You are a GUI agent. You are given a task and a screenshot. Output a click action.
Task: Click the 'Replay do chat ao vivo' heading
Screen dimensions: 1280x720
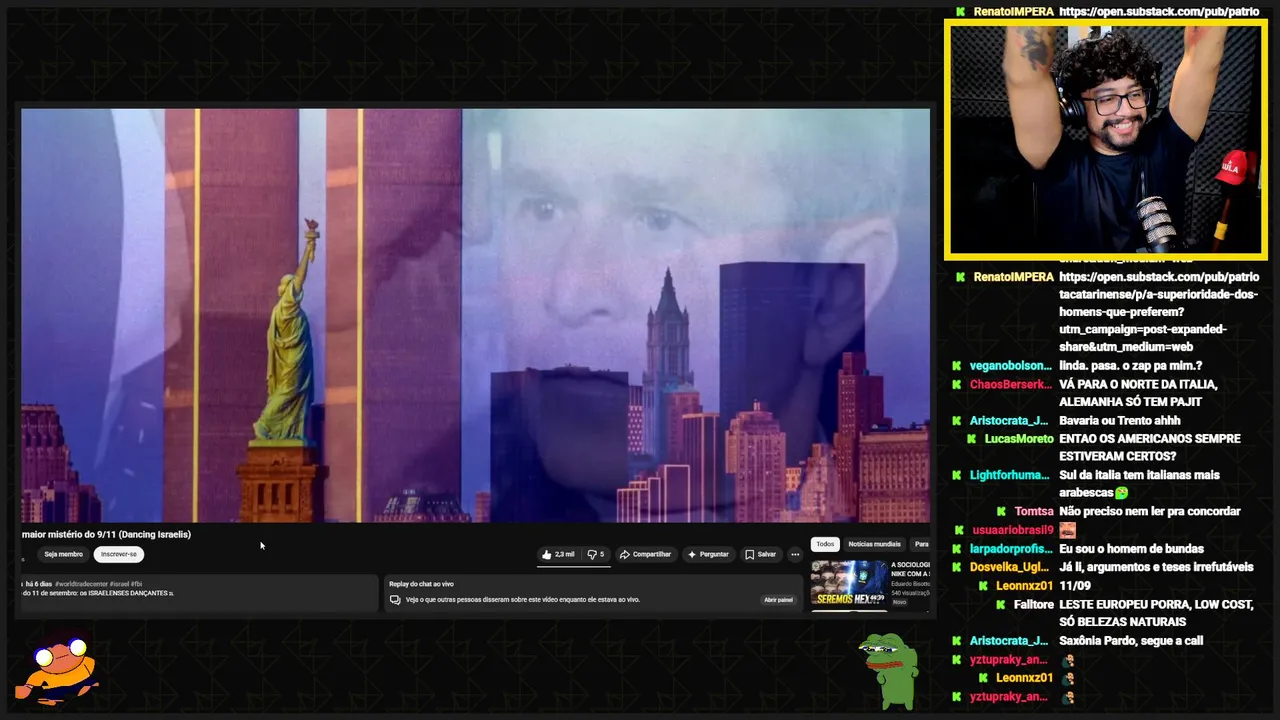click(x=421, y=584)
